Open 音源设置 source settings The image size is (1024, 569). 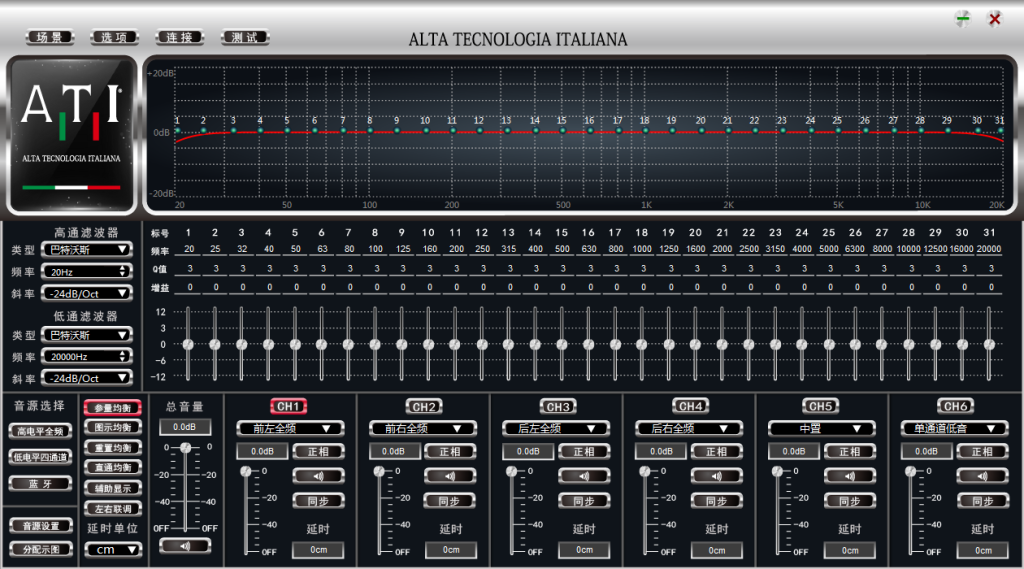(40, 526)
